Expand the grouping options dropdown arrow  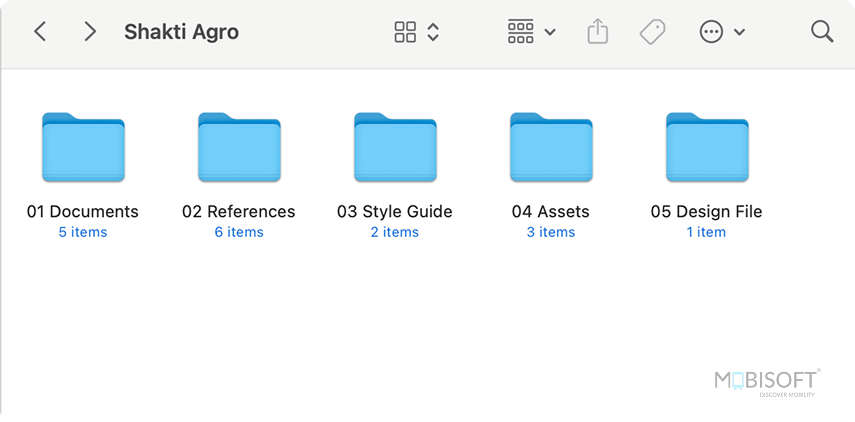pos(550,33)
